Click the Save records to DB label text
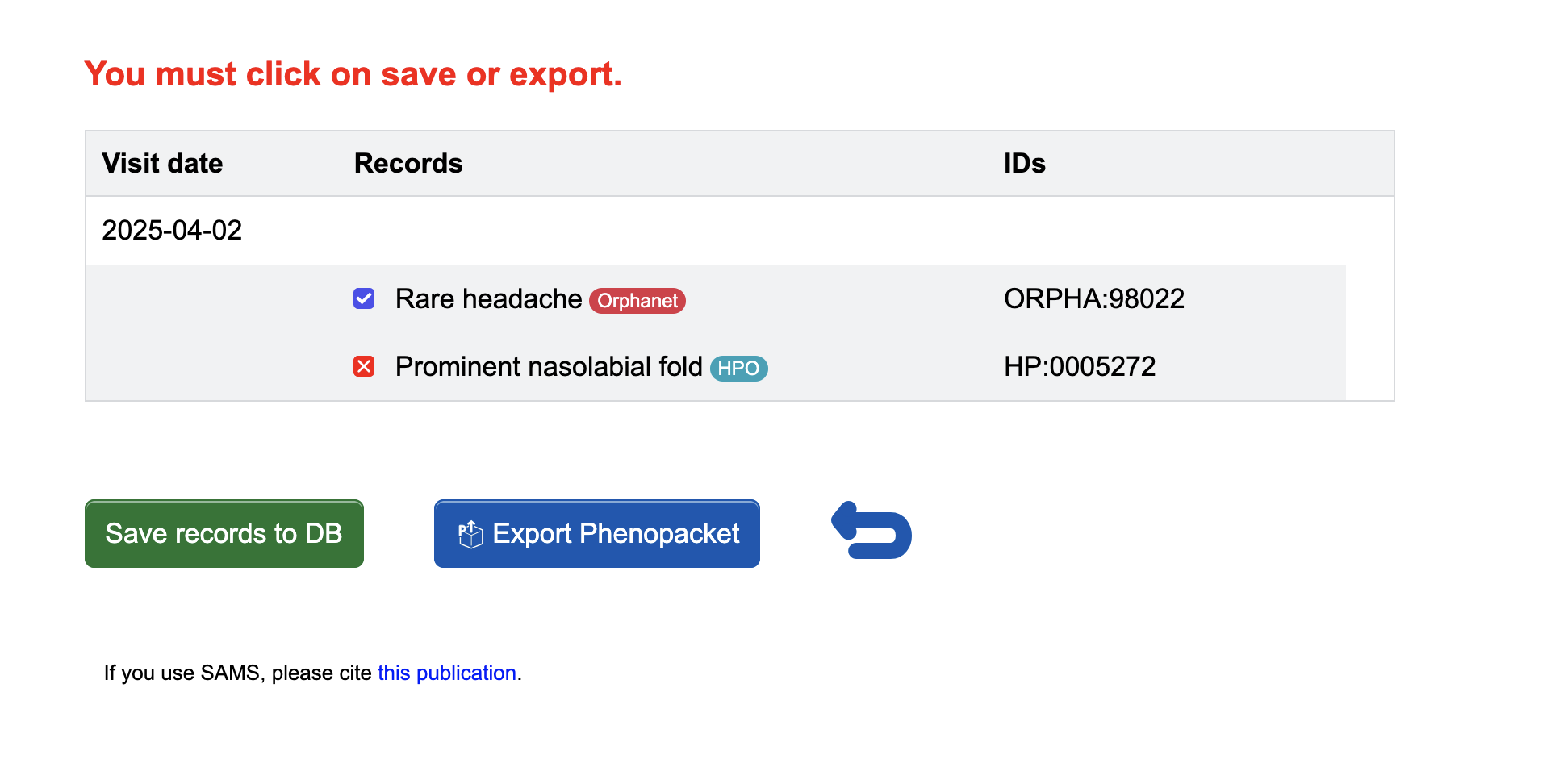The width and height of the screenshot is (1559, 784). pos(224,534)
